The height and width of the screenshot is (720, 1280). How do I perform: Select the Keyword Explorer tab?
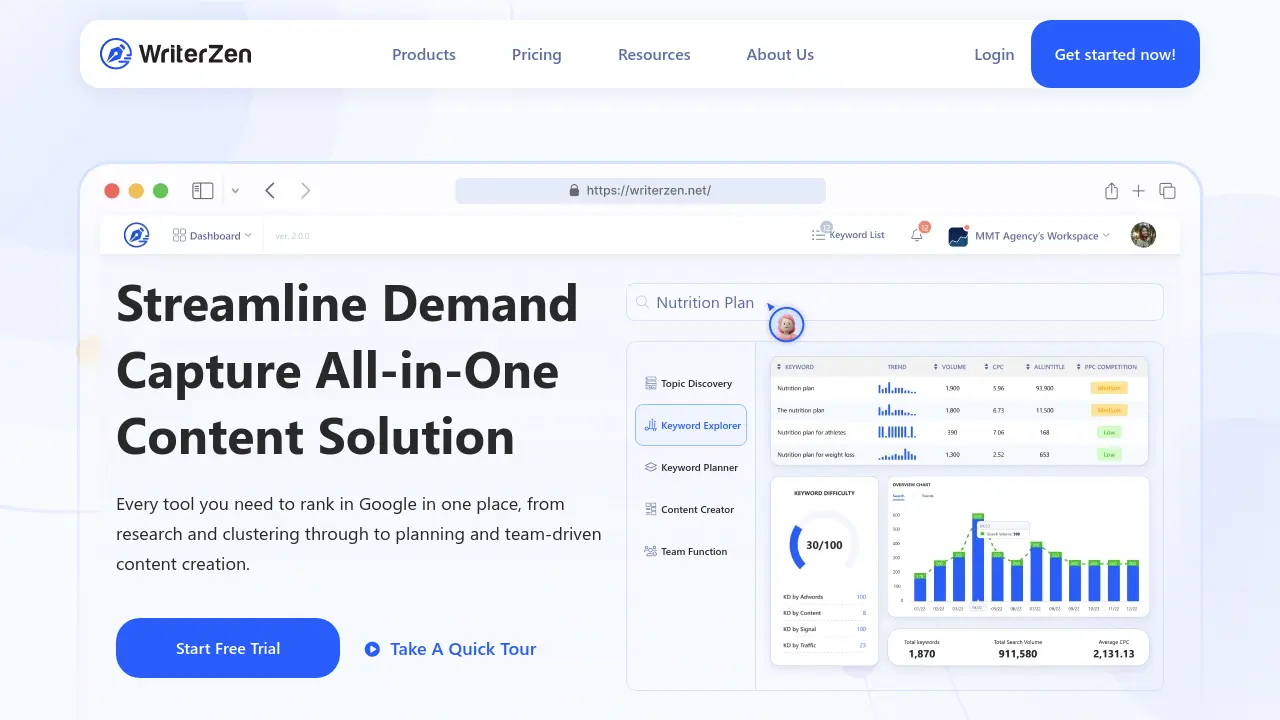pyautogui.click(x=691, y=425)
